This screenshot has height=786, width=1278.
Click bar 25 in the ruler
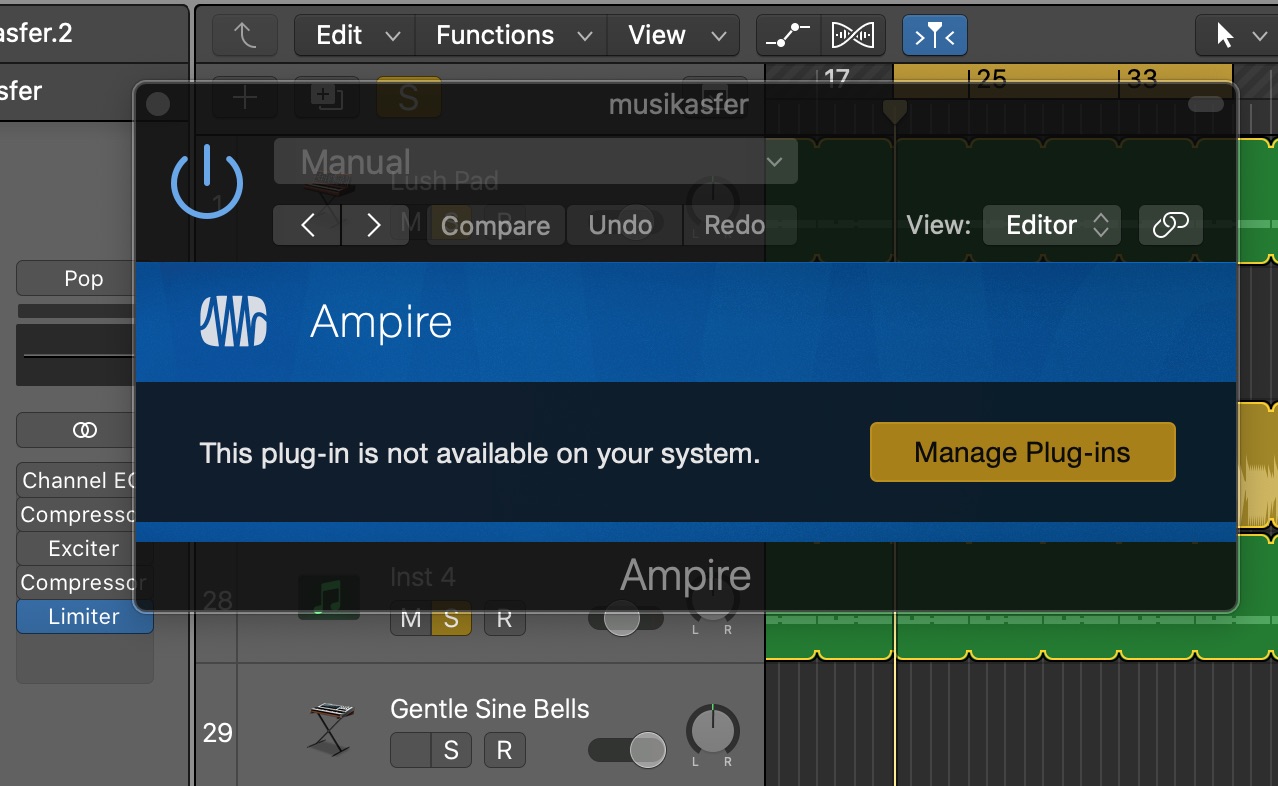click(990, 79)
